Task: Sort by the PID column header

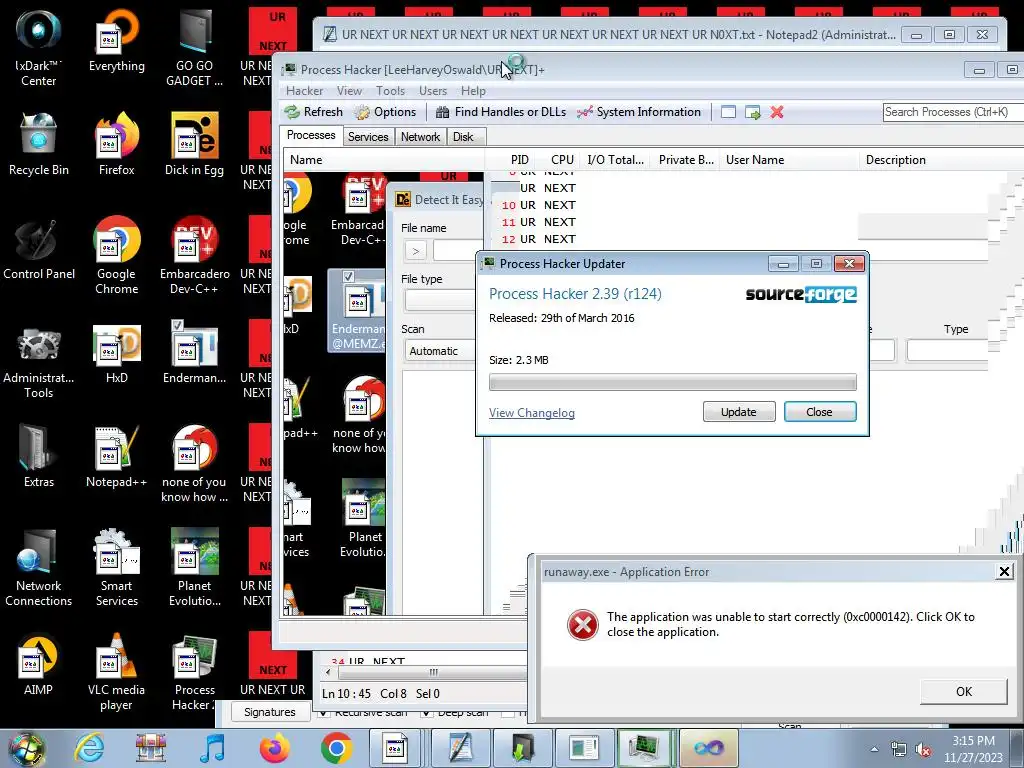Action: [520, 160]
